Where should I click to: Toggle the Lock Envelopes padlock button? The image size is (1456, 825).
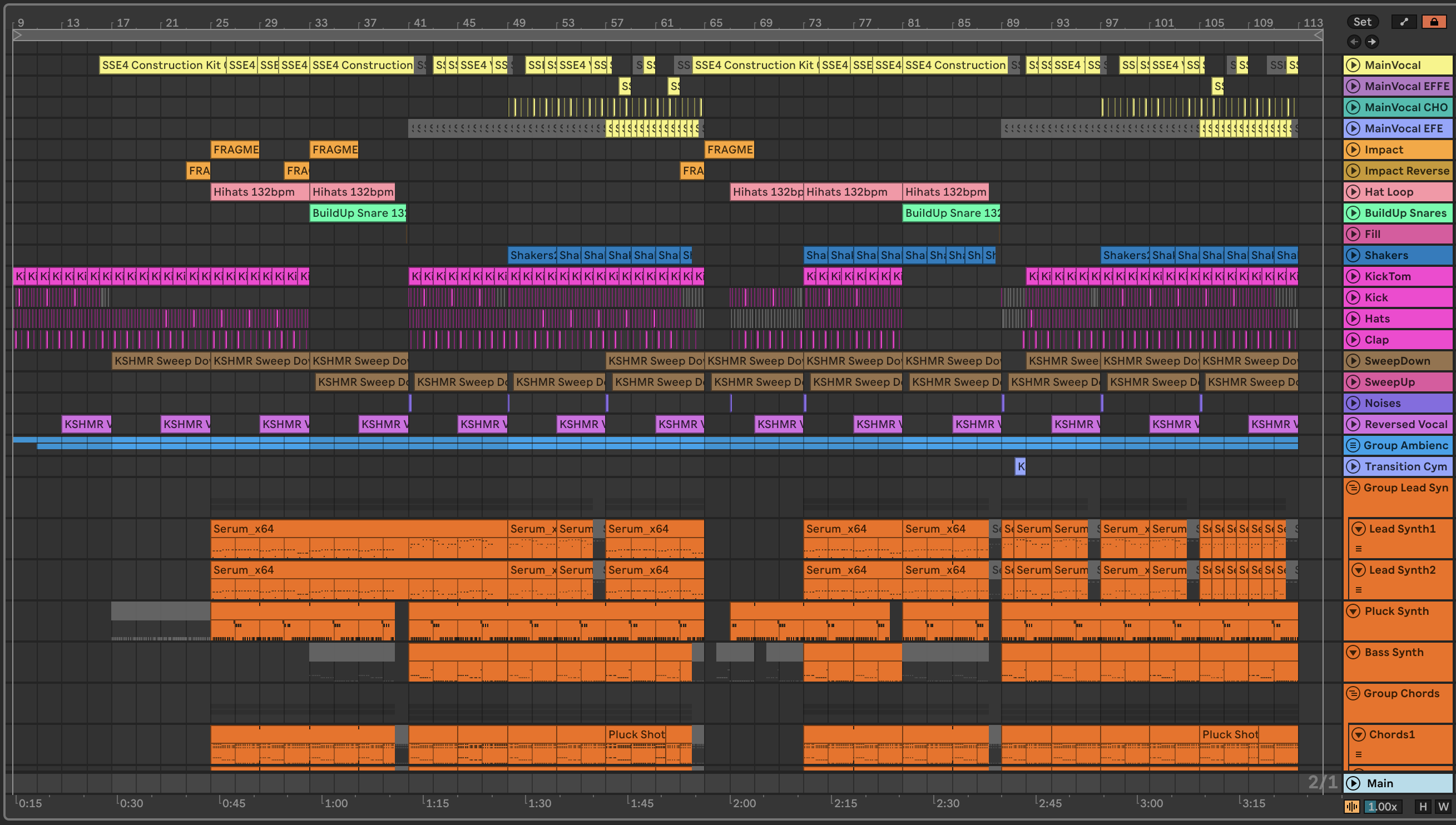[x=1434, y=22]
